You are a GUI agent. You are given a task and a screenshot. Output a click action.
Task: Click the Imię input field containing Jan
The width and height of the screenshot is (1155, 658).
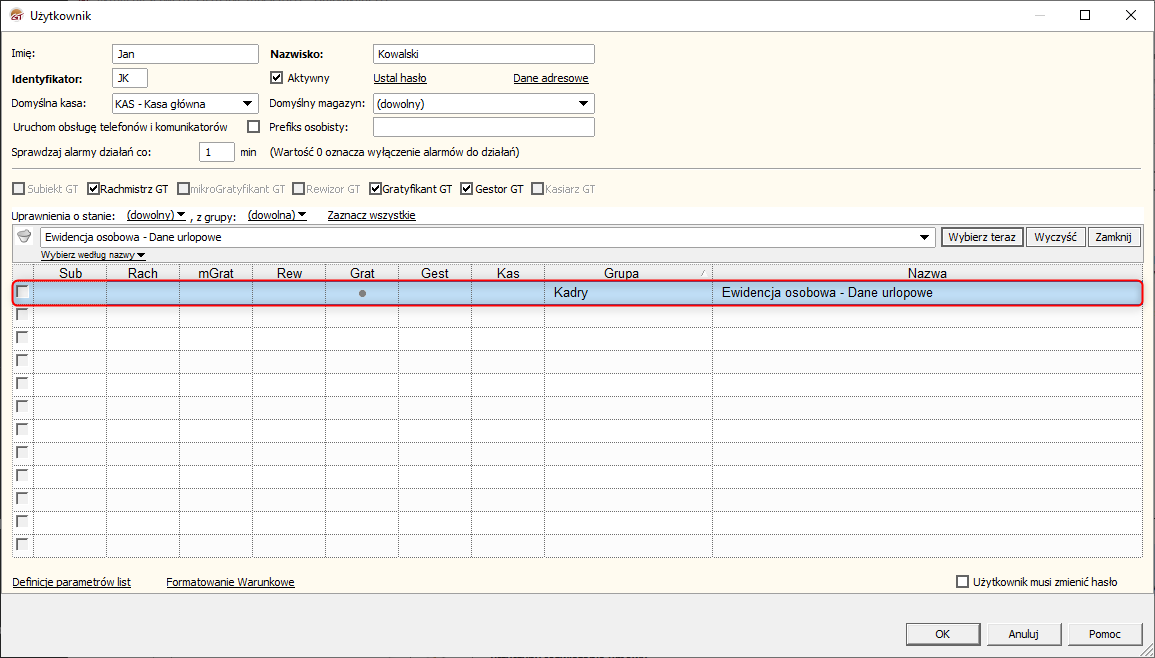pos(186,54)
